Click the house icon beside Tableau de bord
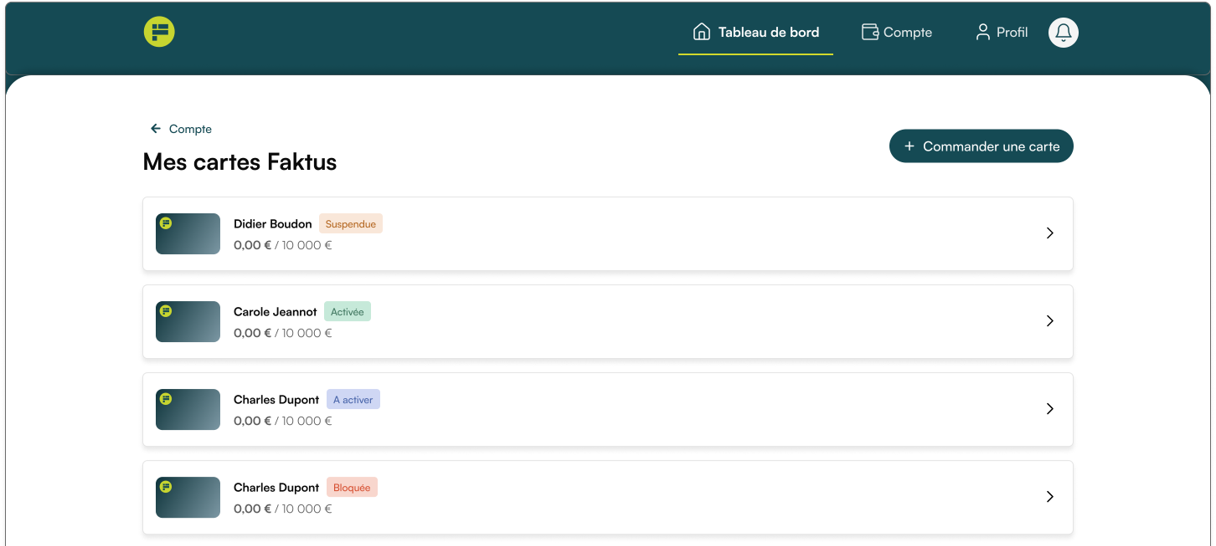Viewport: 1216px width, 546px height. (x=702, y=32)
